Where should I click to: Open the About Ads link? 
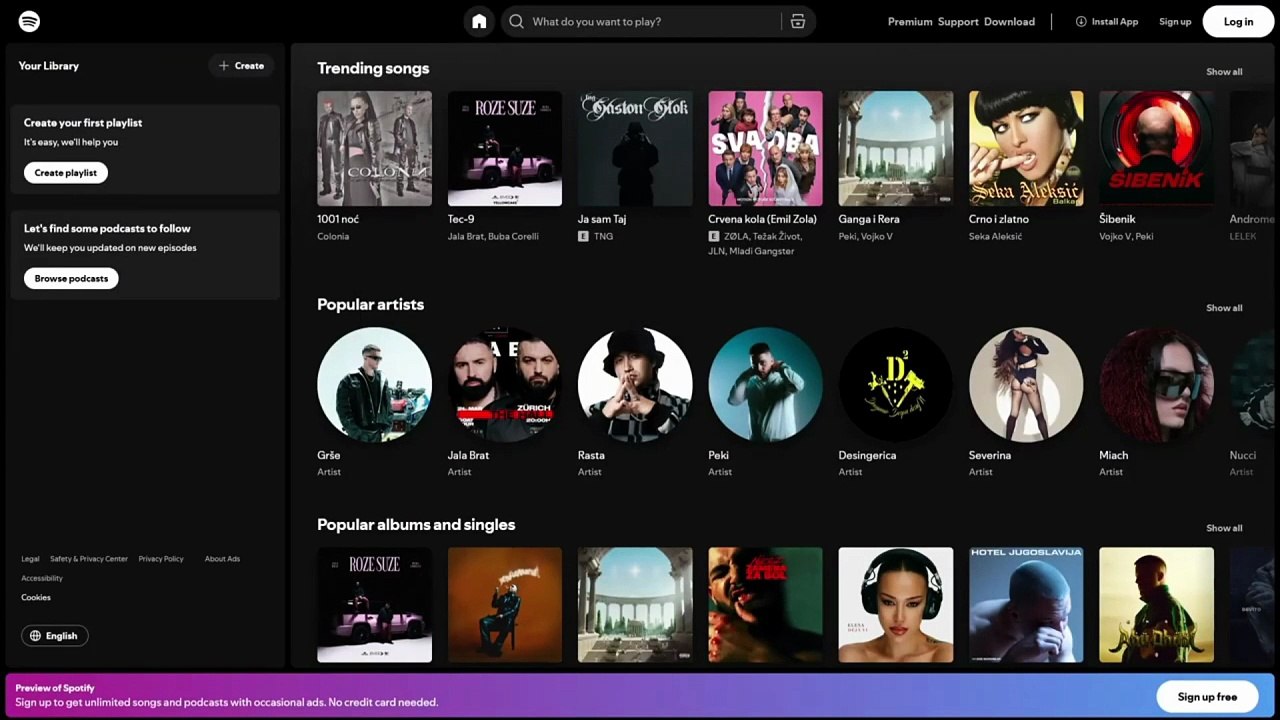click(x=222, y=559)
